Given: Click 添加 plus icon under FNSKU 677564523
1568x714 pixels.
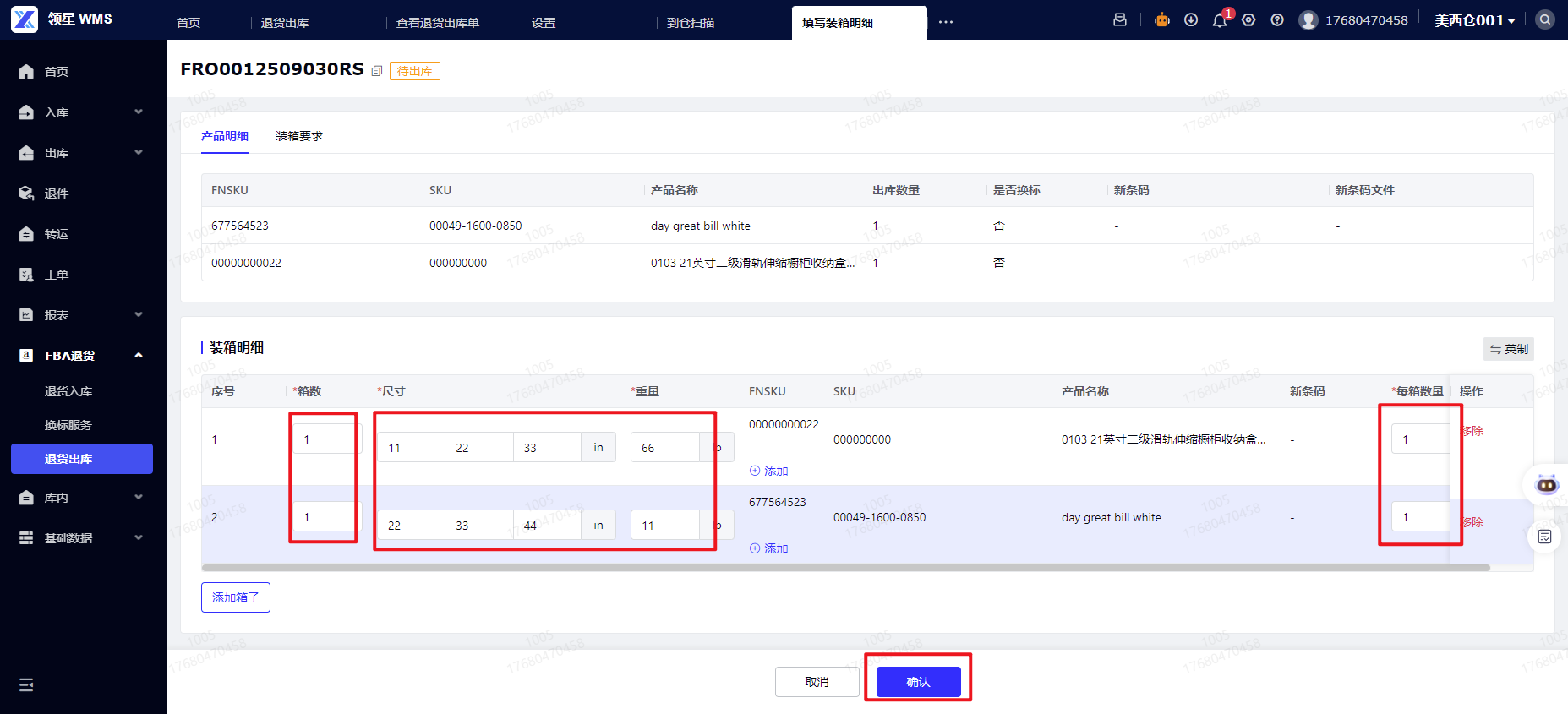Looking at the screenshot, I should pos(755,548).
